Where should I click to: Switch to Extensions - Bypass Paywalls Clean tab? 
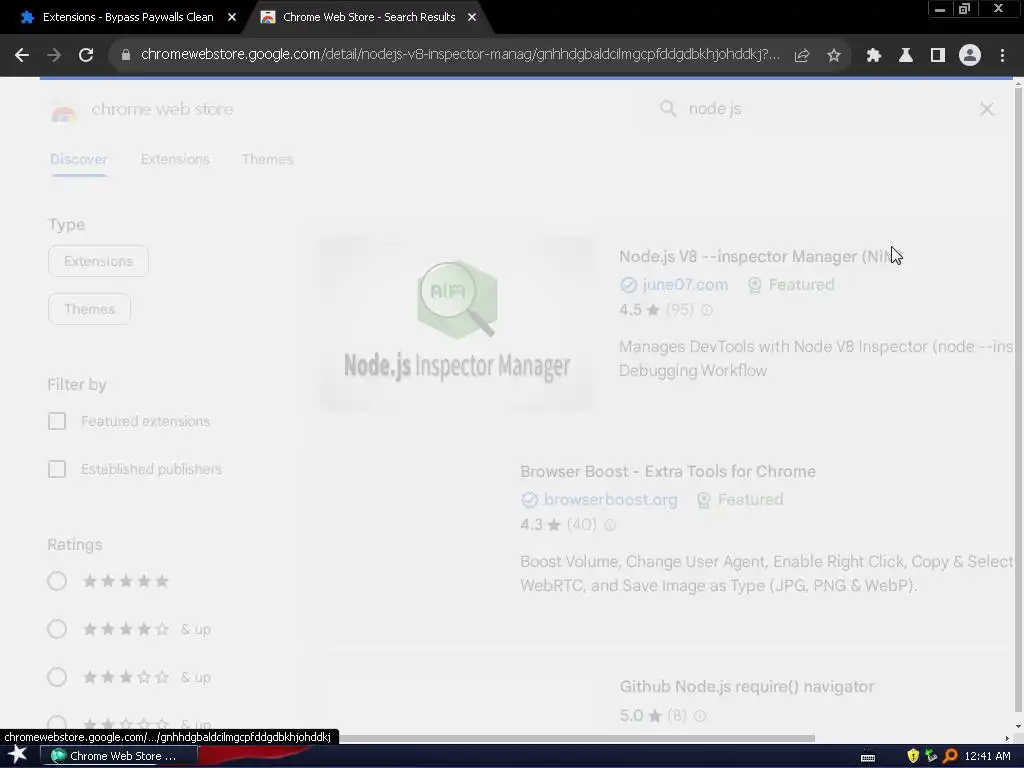pyautogui.click(x=127, y=18)
